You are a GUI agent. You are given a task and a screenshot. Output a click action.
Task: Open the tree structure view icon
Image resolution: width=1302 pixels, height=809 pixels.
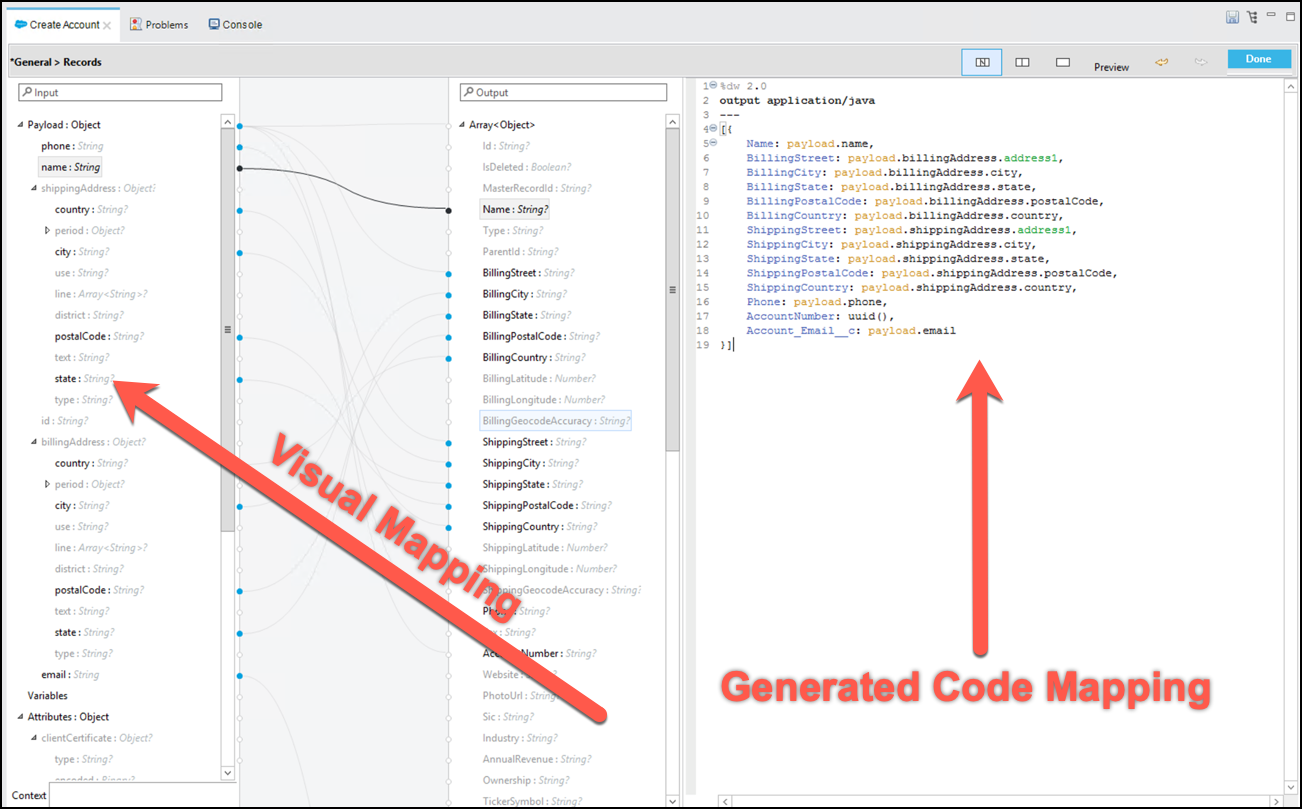pos(1252,17)
